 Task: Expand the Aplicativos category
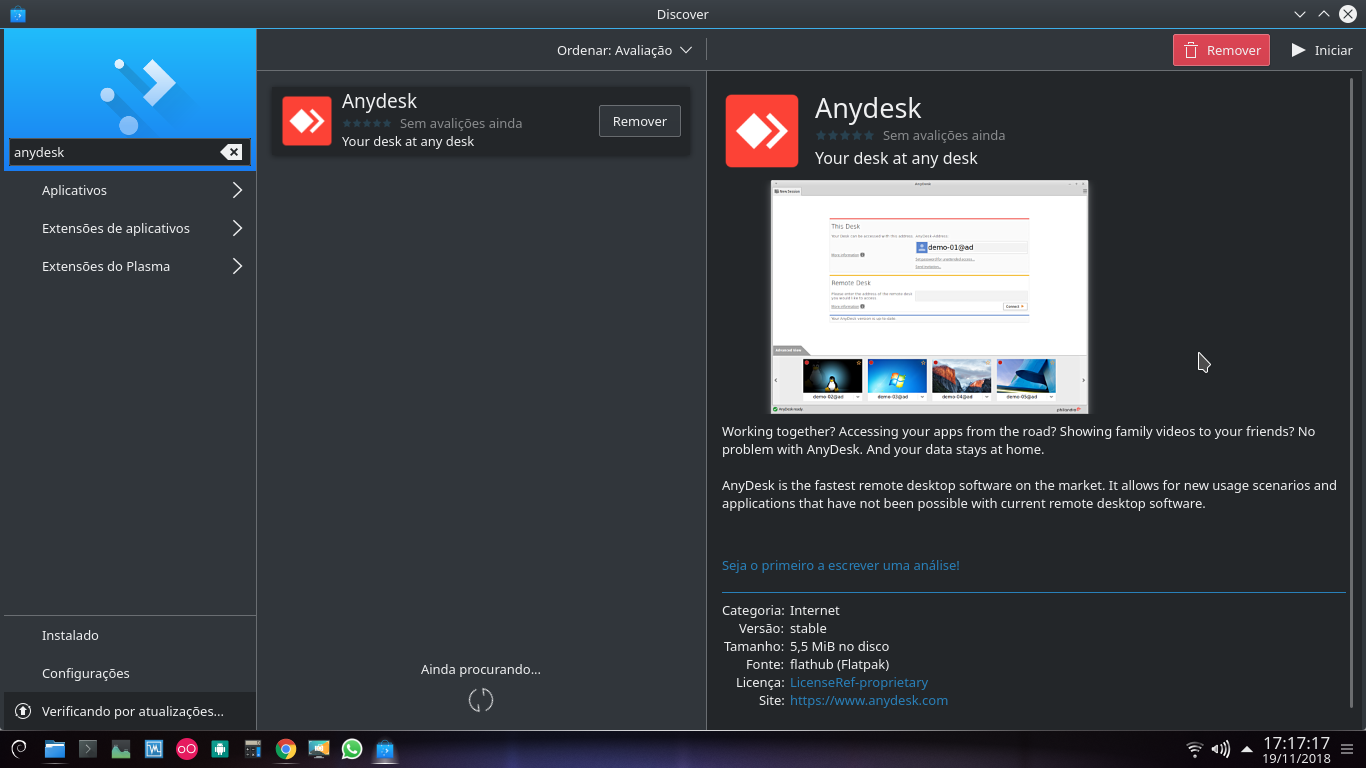coord(130,190)
